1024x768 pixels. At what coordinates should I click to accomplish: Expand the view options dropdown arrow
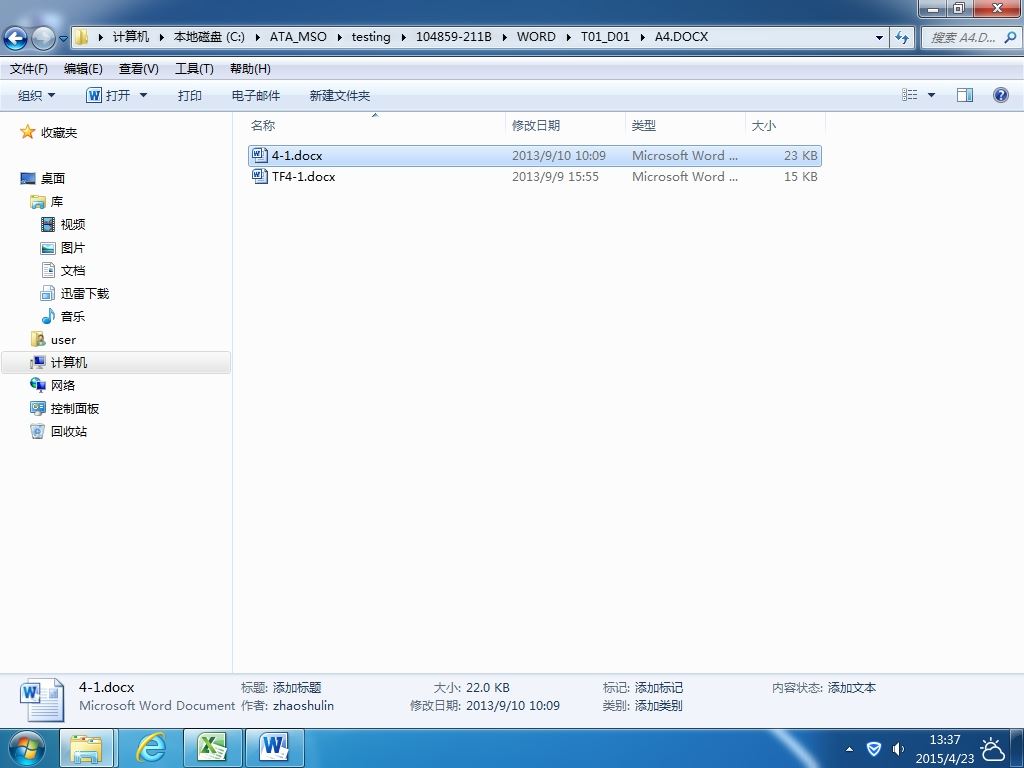[x=931, y=95]
